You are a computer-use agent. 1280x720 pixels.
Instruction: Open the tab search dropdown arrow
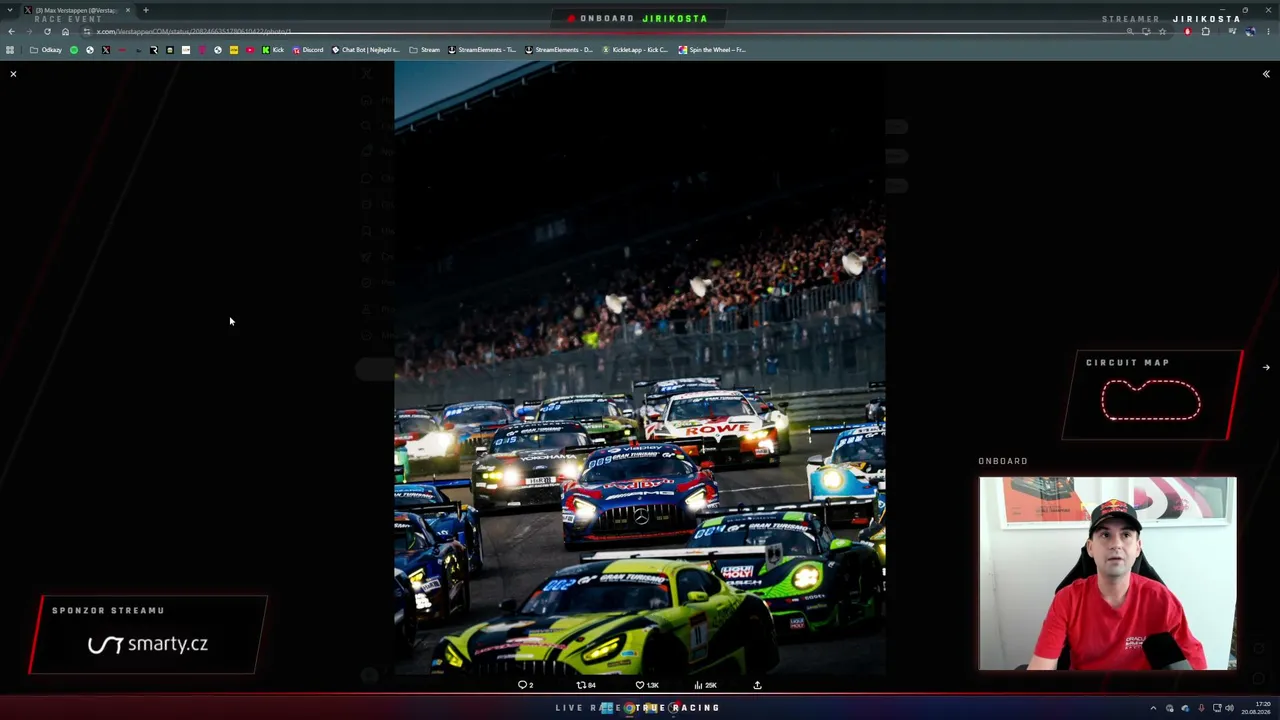[x=10, y=10]
